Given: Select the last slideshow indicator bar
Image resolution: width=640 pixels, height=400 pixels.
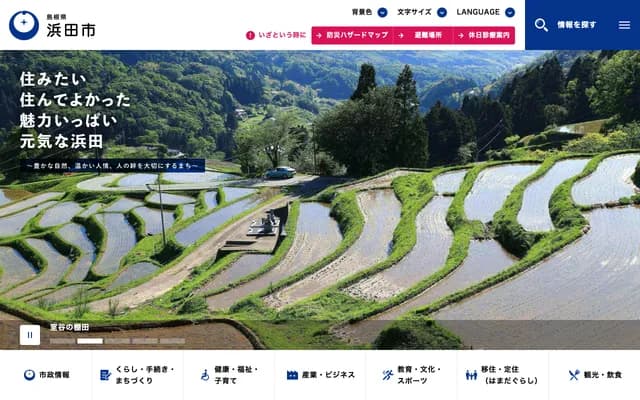Looking at the screenshot, I should 172,341.
